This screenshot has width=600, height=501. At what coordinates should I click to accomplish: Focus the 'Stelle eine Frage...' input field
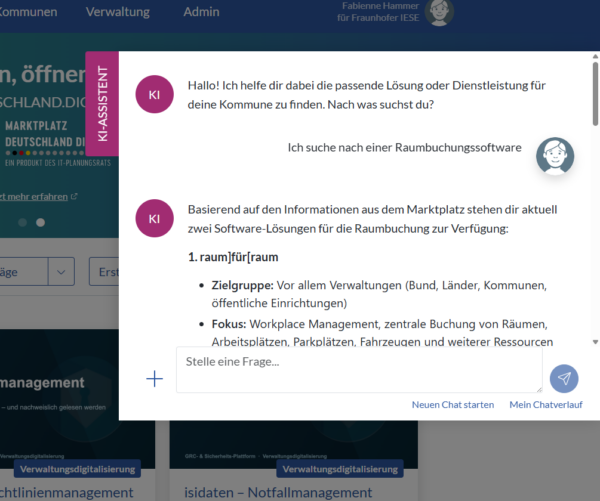coord(359,370)
